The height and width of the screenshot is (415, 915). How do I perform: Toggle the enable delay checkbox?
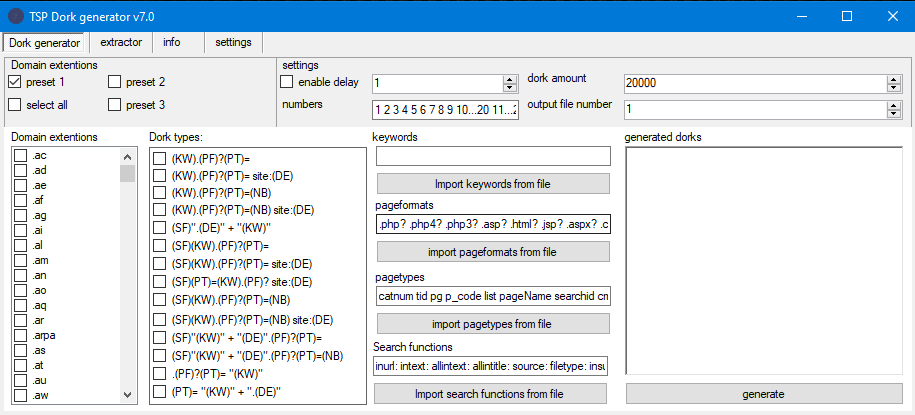click(x=287, y=82)
